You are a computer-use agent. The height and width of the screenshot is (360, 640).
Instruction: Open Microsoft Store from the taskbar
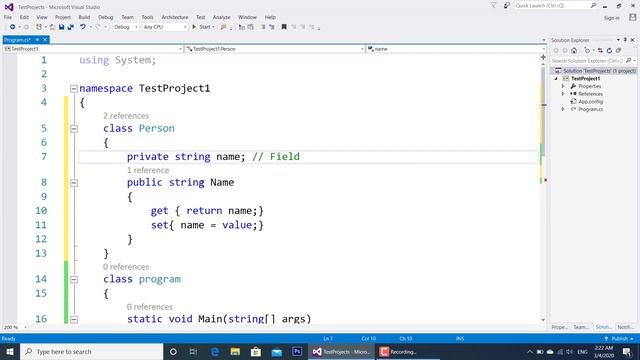coord(256,351)
